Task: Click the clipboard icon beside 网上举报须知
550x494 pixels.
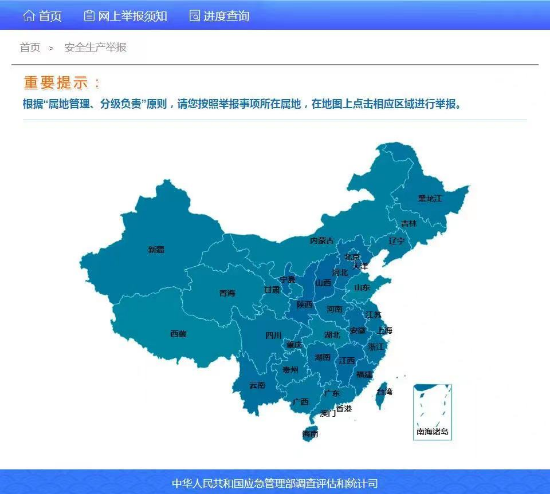Action: click(x=89, y=16)
